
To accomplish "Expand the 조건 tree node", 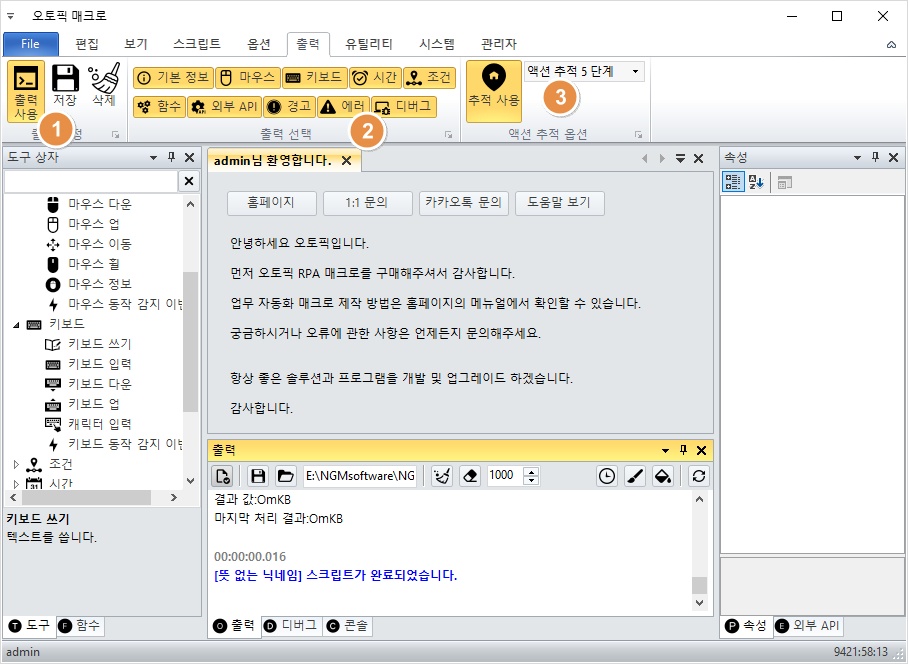I will click(x=16, y=464).
